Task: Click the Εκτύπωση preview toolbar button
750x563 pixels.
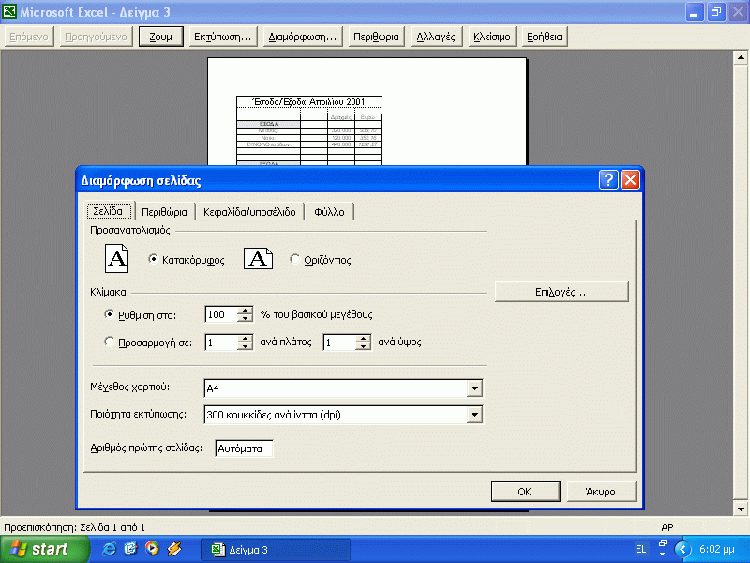Action: [x=222, y=36]
